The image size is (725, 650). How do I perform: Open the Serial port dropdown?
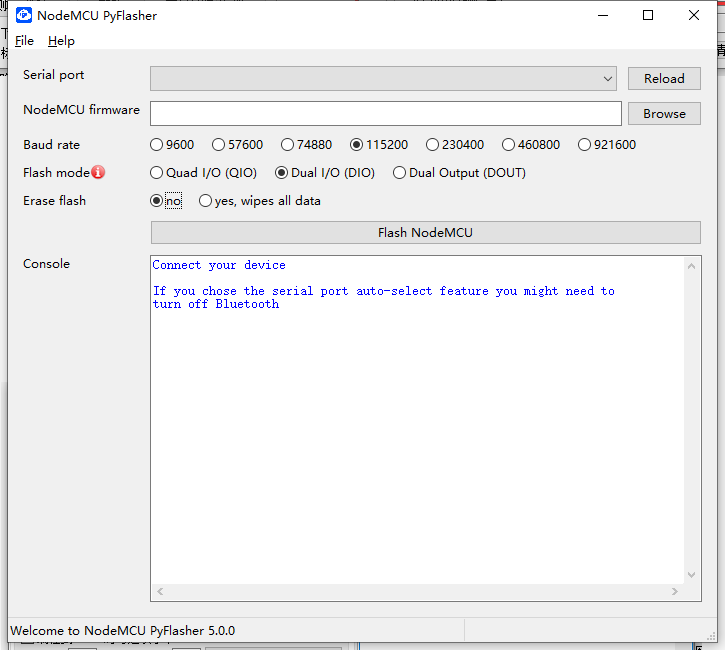[383, 79]
